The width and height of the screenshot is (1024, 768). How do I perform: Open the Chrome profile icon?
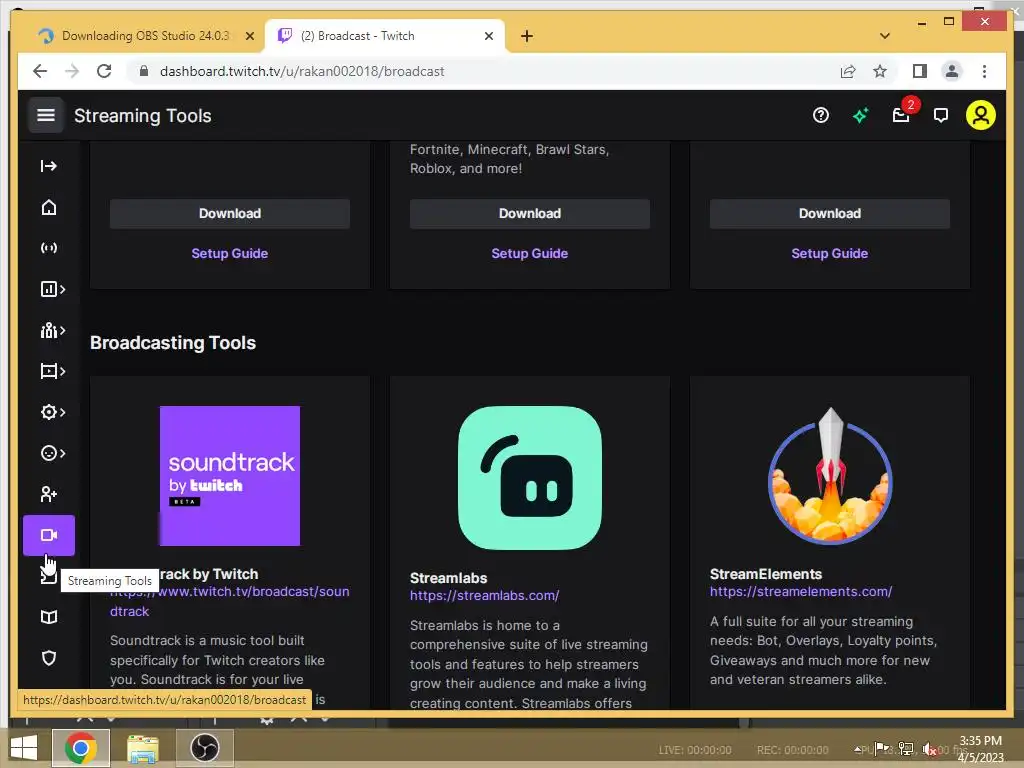coord(952,71)
